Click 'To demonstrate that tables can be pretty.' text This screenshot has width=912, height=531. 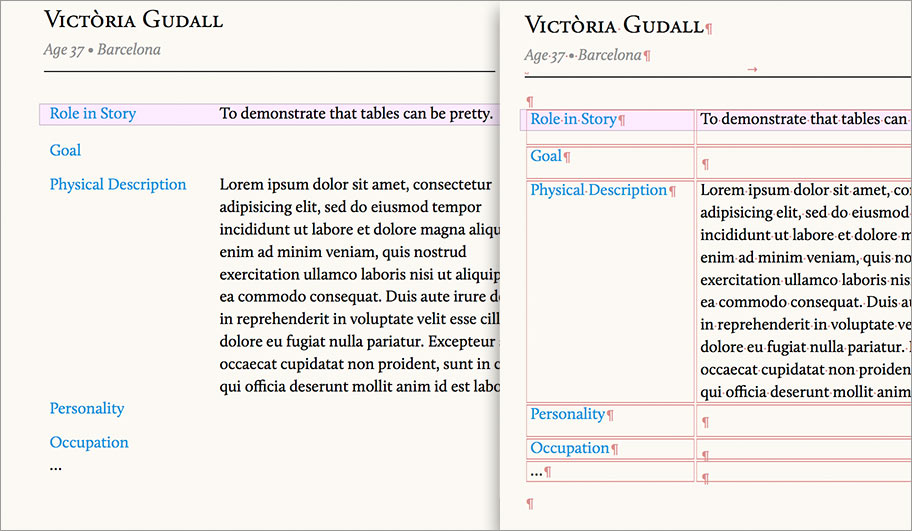coord(356,113)
